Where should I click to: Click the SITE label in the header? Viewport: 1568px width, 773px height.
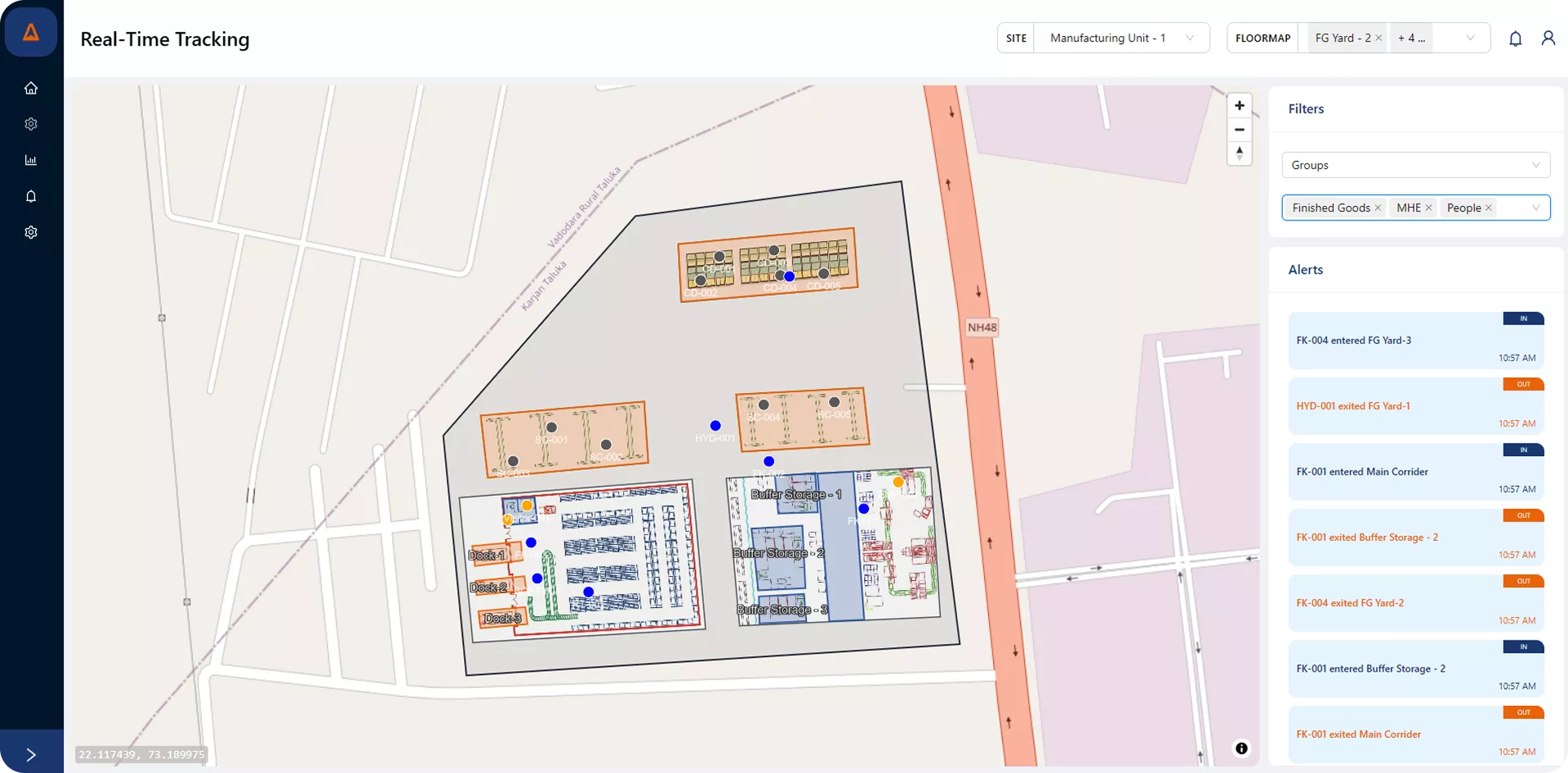click(1017, 38)
